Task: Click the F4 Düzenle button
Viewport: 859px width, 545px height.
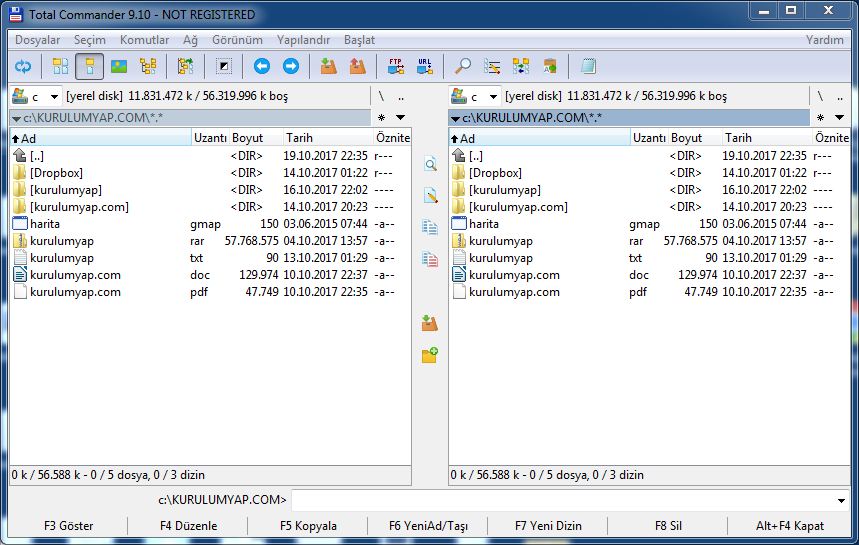Action: pyautogui.click(x=188, y=526)
